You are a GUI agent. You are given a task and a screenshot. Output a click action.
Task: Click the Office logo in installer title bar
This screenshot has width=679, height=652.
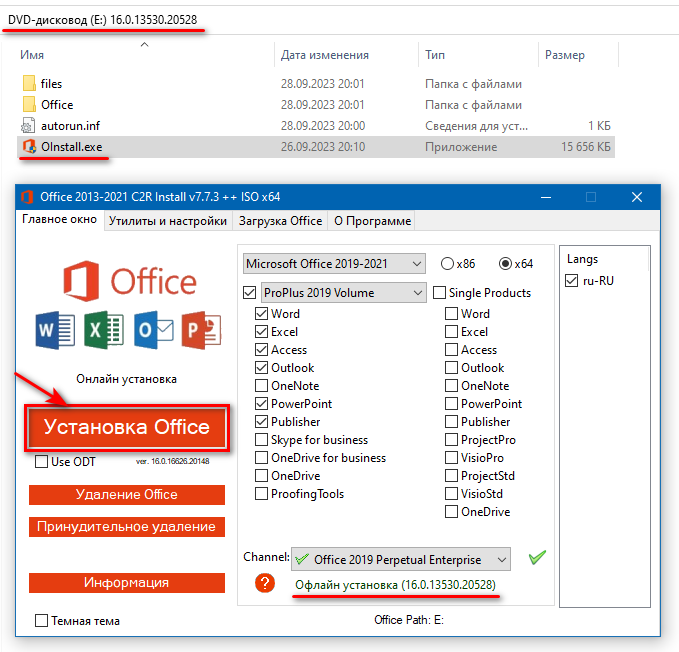27,197
